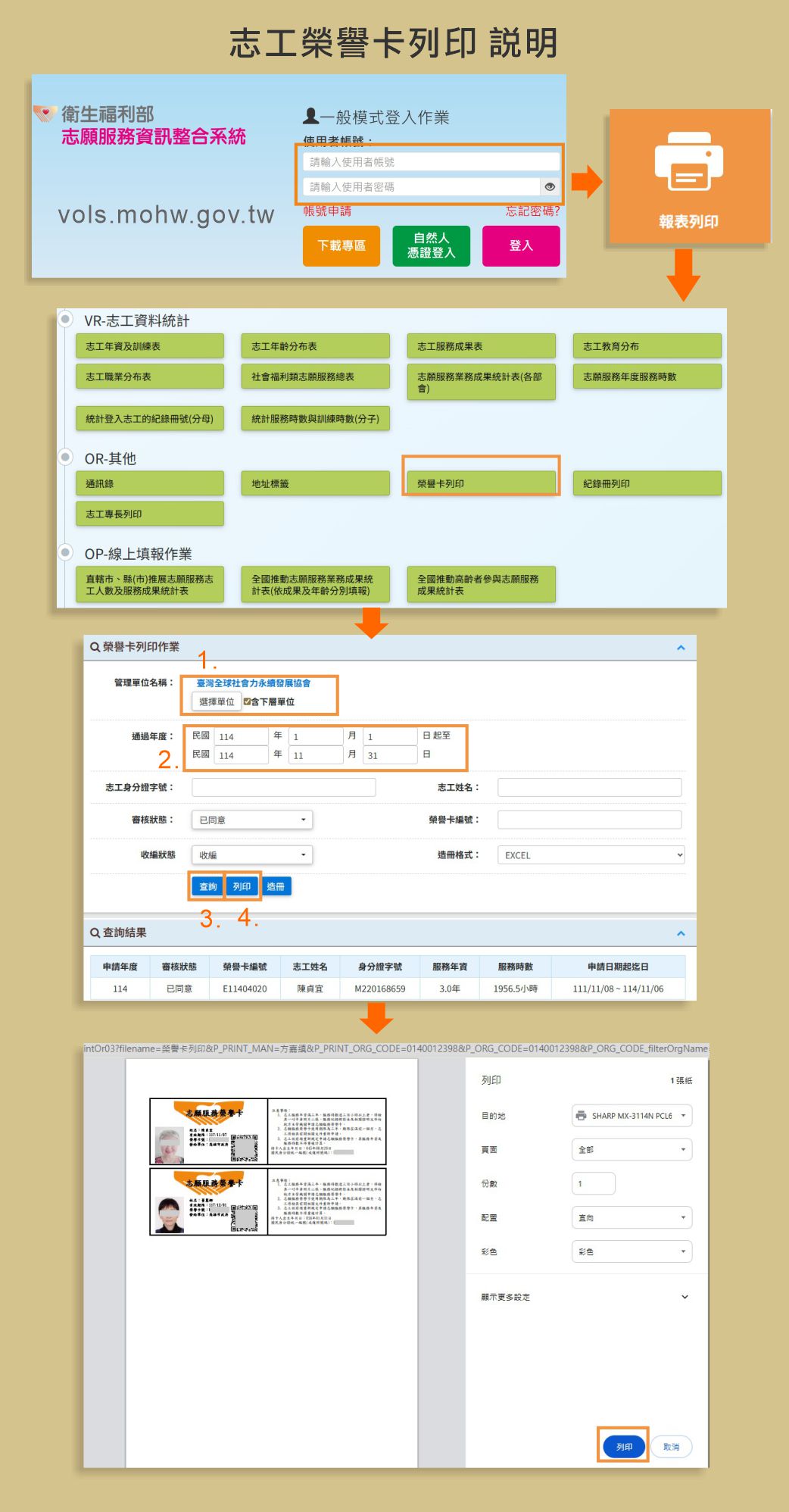Collapse the 查詢結果 panel chevron

point(681,933)
